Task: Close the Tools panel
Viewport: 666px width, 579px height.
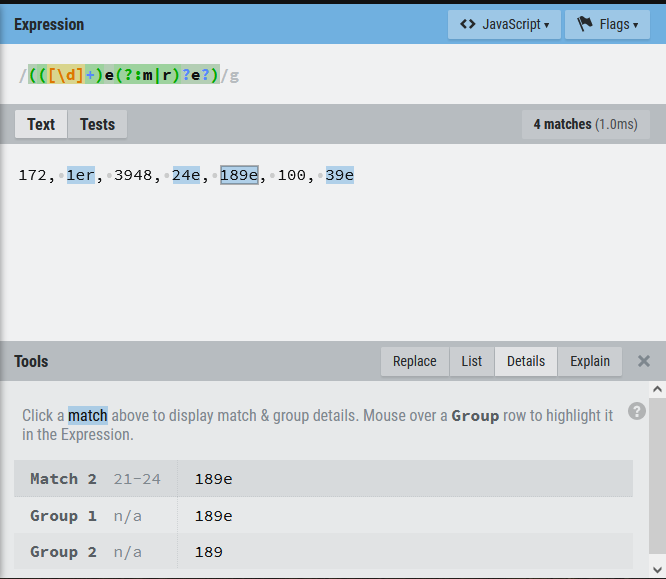Action: [644, 361]
